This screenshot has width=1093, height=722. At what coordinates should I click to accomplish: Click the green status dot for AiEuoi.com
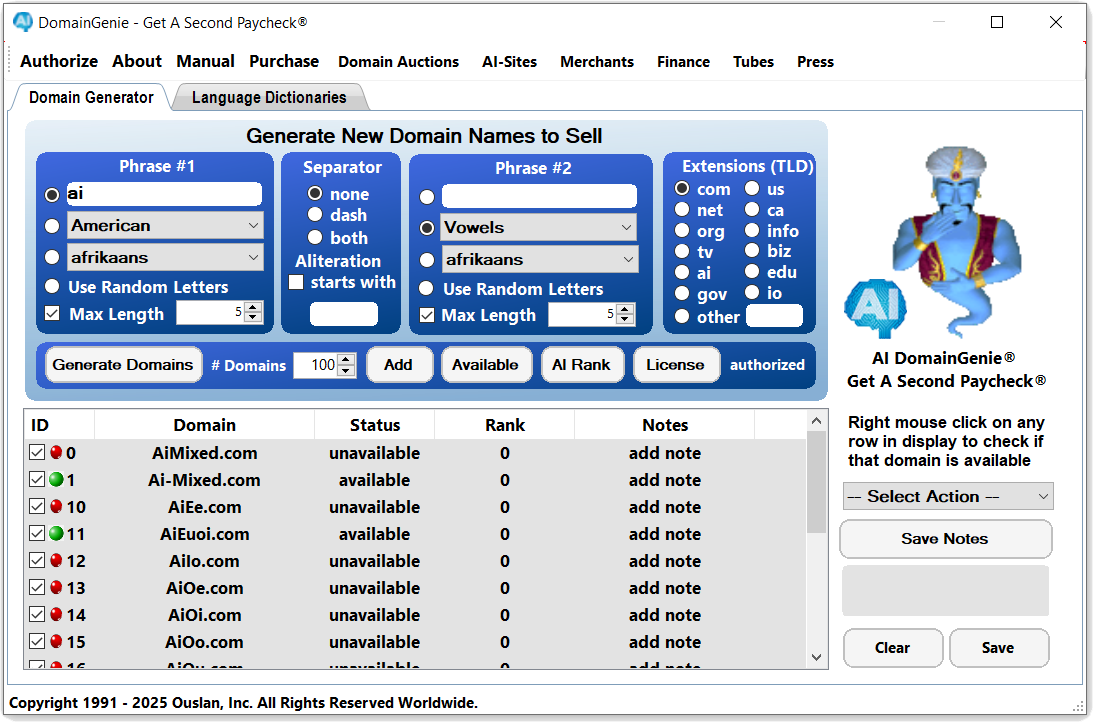point(56,534)
